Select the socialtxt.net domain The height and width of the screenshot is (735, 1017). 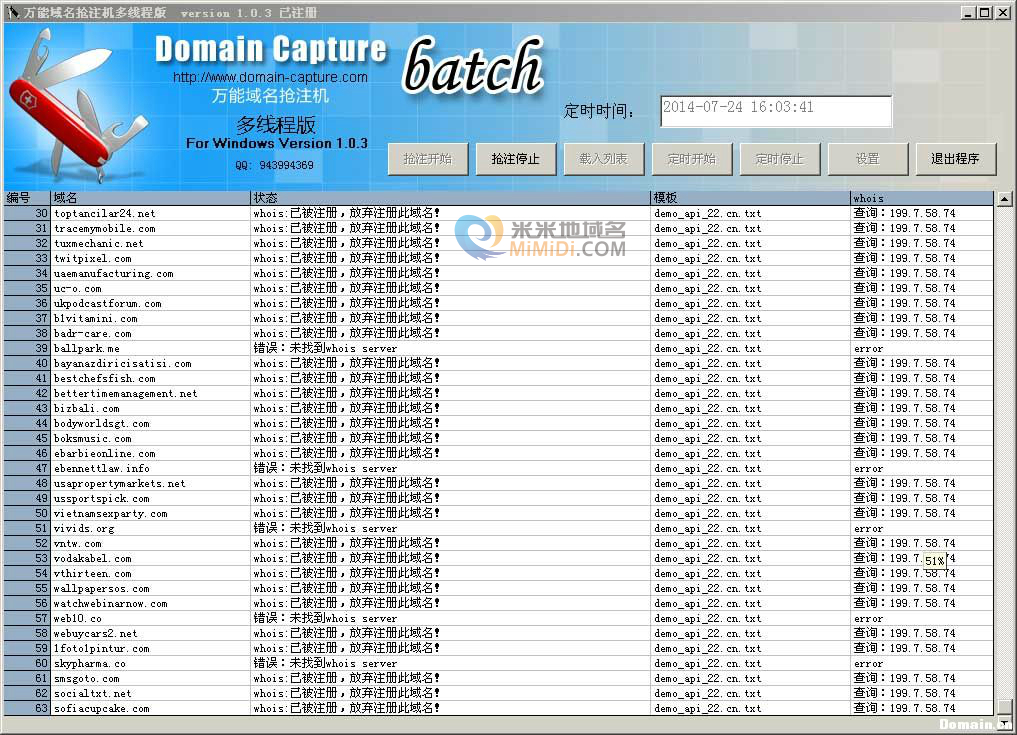[x=93, y=693]
